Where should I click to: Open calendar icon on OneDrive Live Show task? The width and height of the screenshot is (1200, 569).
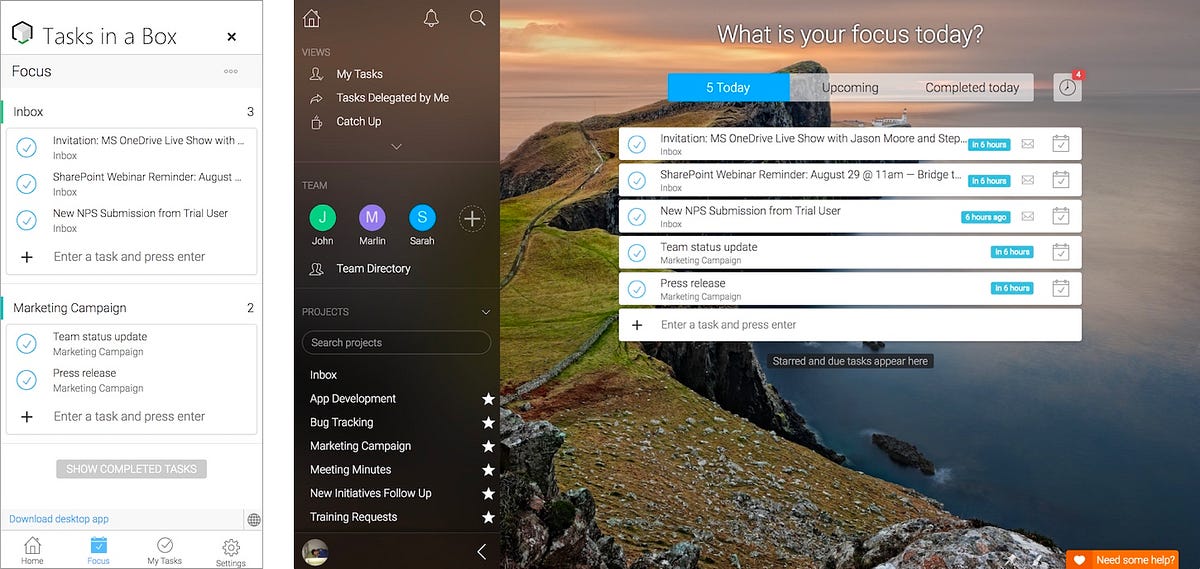click(x=1061, y=144)
